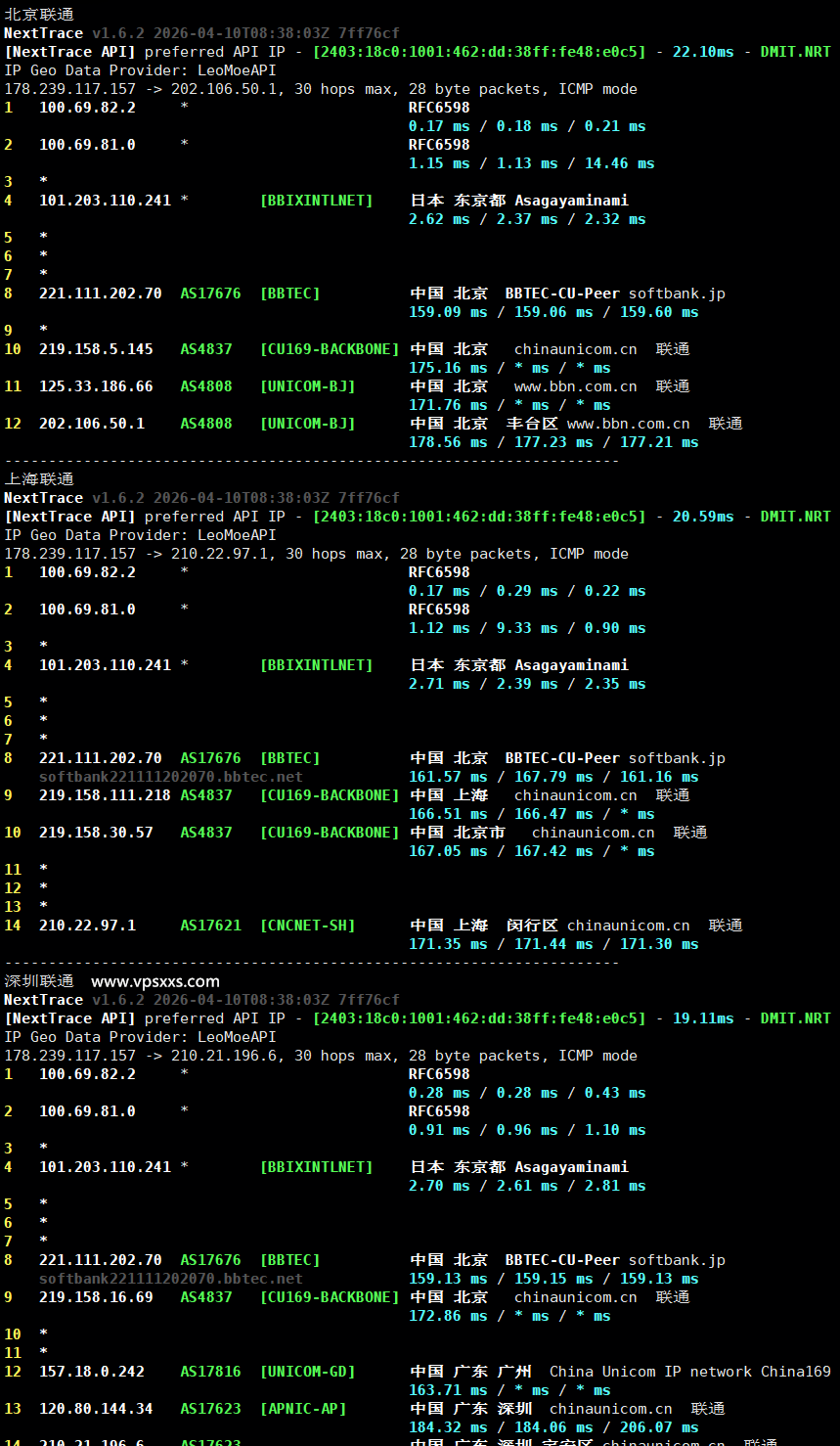Click the 北京联通 section heading
Screen dimensions: 840x1446
[39, 15]
